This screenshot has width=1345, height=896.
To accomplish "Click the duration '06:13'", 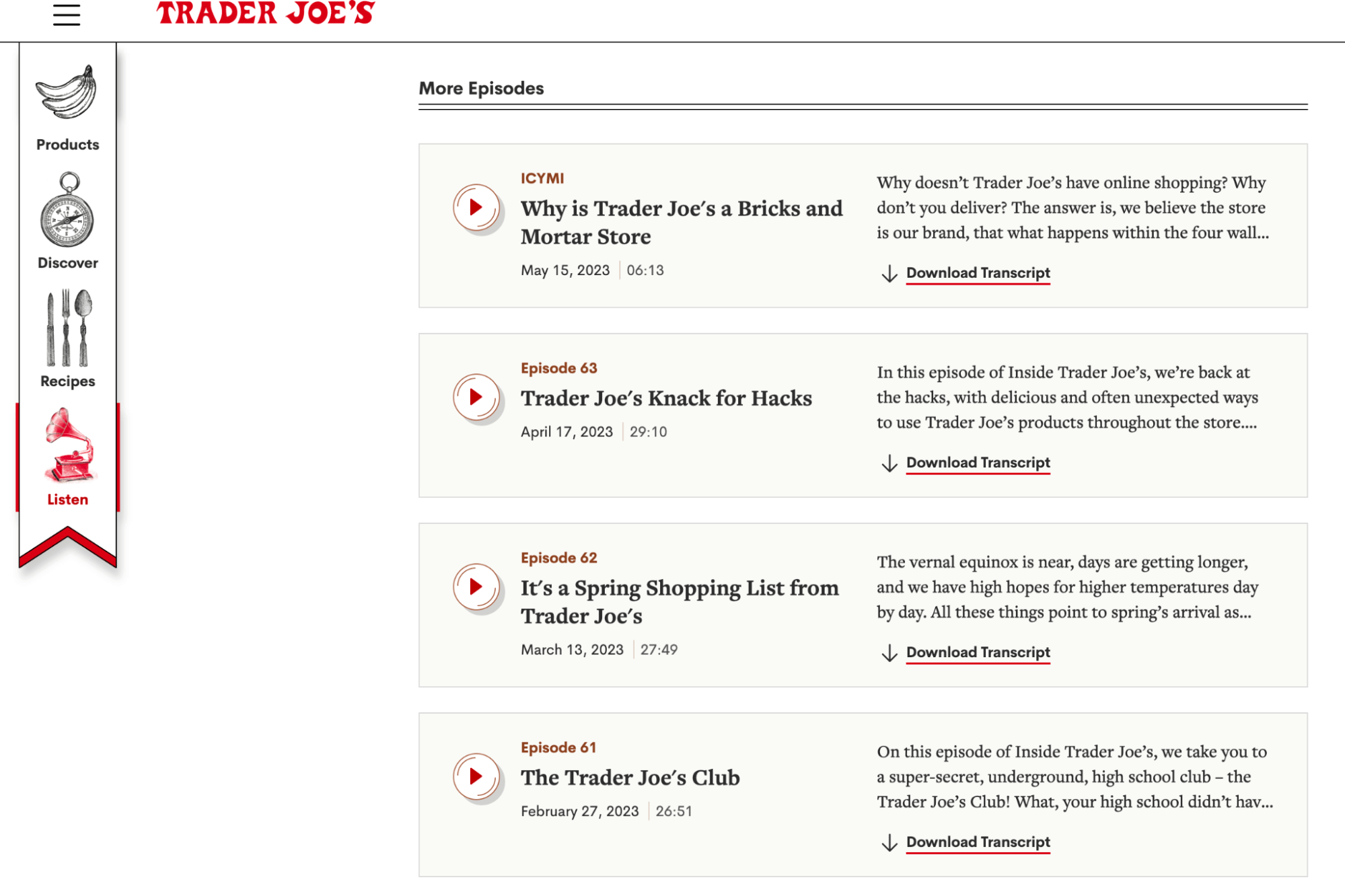I will [645, 270].
